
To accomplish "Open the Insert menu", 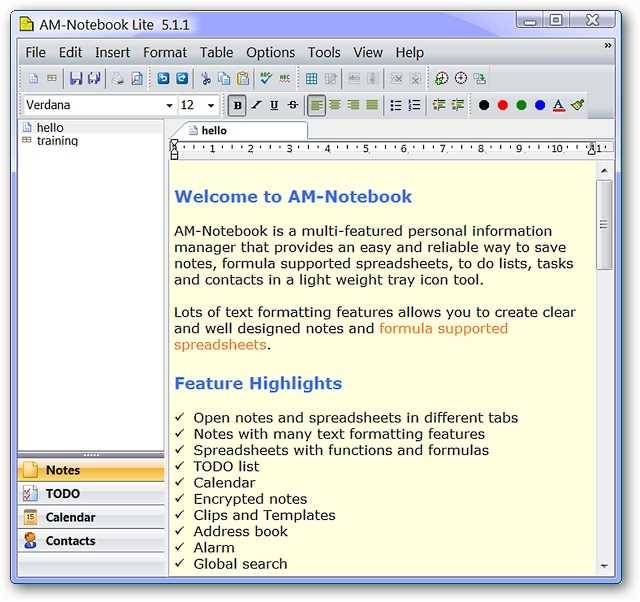I will 112,53.
